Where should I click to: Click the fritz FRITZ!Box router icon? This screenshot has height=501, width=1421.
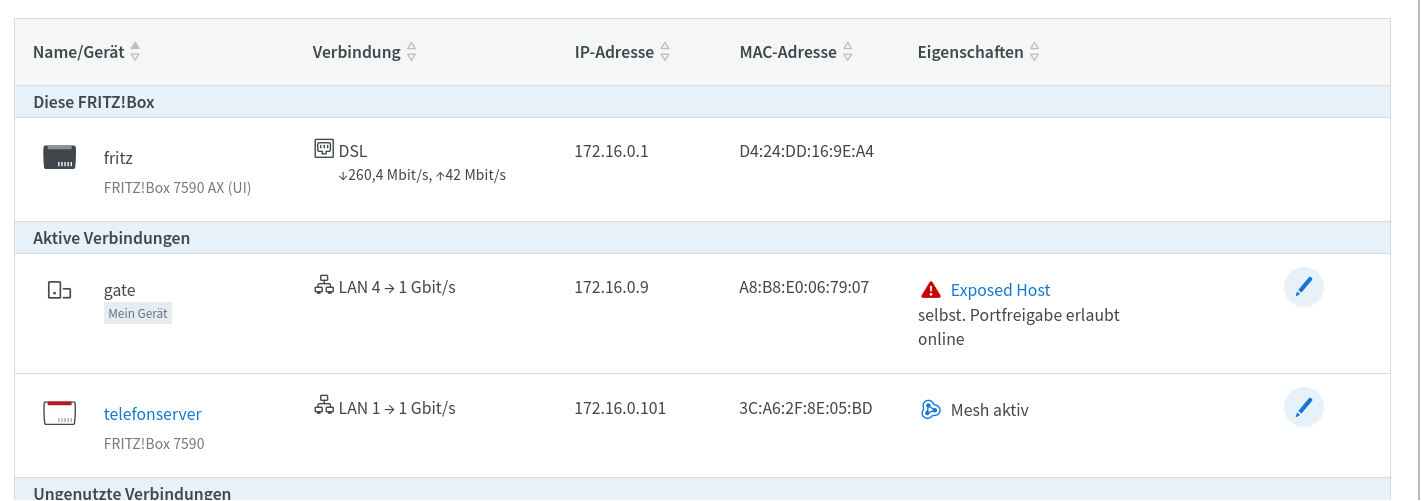pos(60,157)
